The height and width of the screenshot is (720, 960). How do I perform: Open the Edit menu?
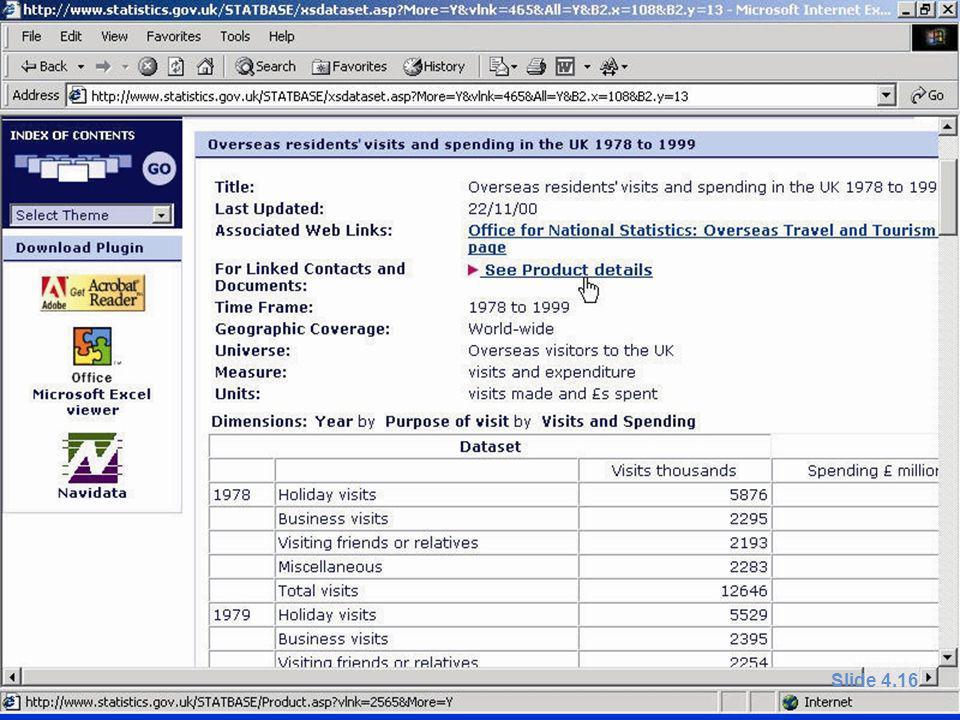70,37
